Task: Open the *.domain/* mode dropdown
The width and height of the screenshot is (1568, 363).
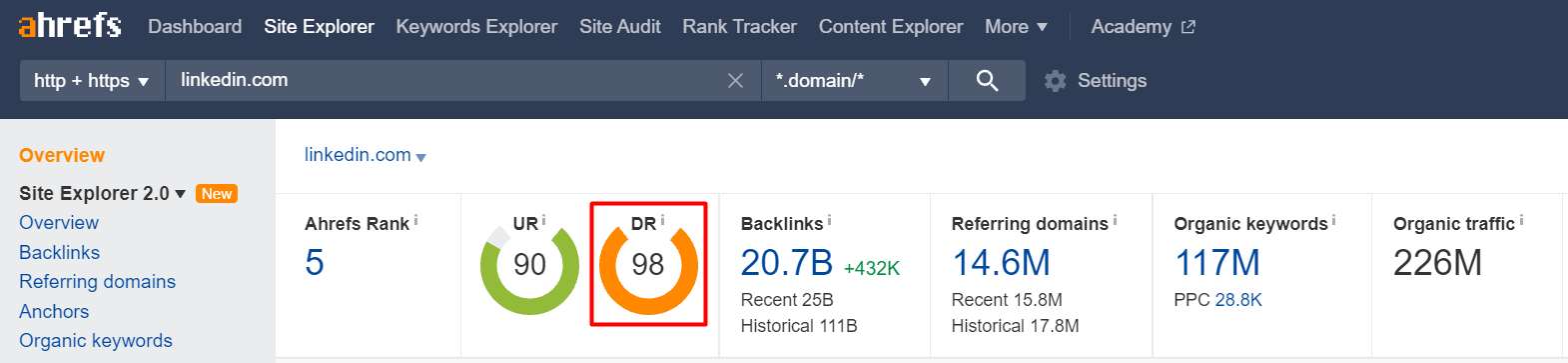Action: [854, 80]
